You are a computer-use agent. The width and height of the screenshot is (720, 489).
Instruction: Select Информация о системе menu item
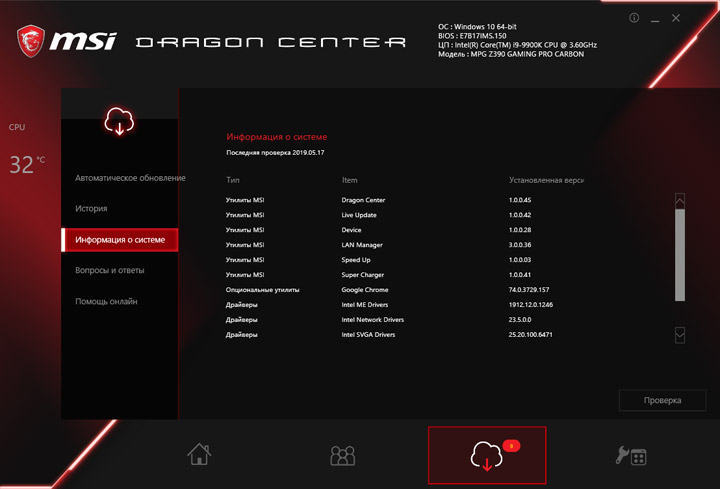(120, 240)
